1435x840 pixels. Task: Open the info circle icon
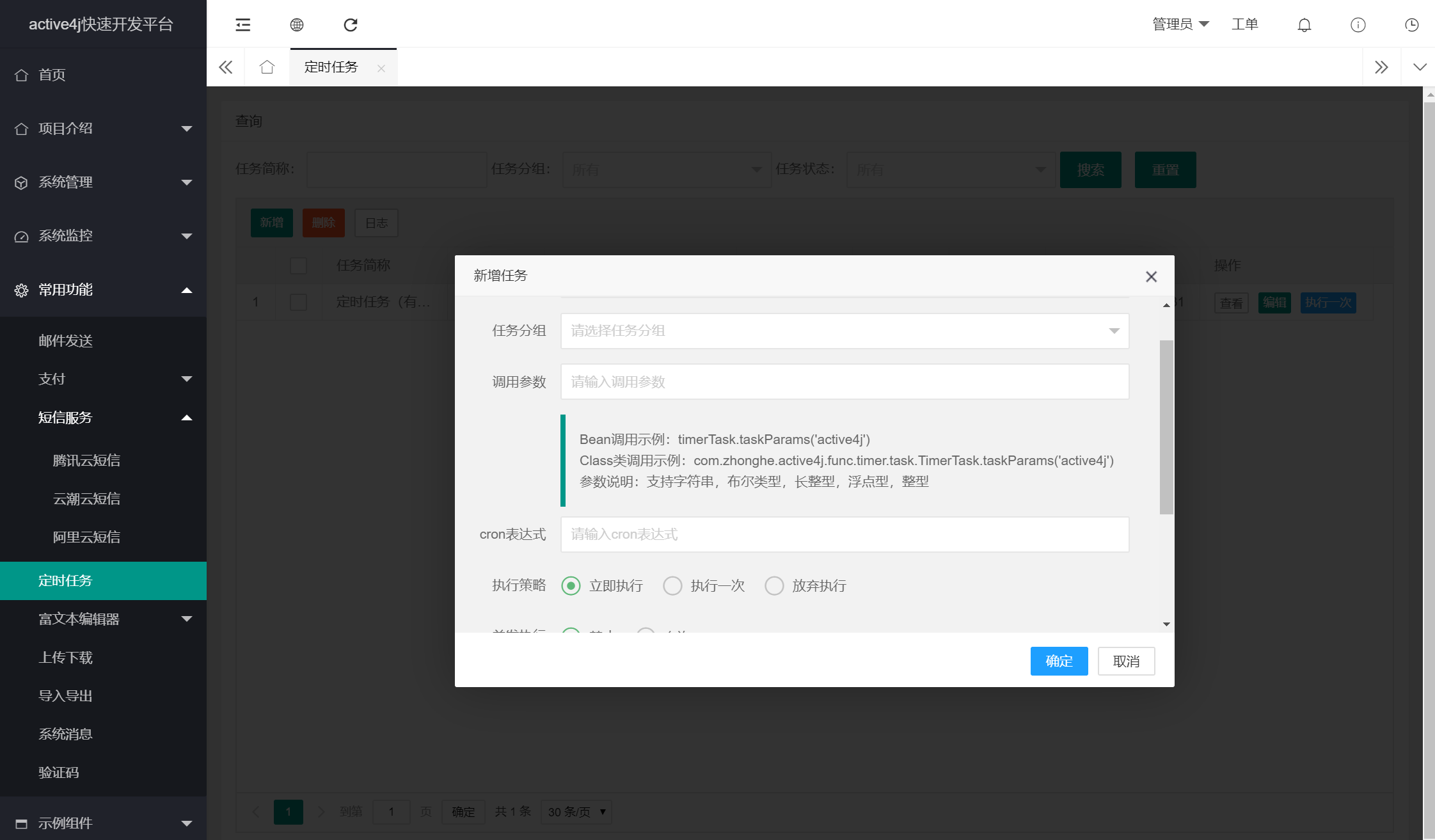click(1358, 25)
